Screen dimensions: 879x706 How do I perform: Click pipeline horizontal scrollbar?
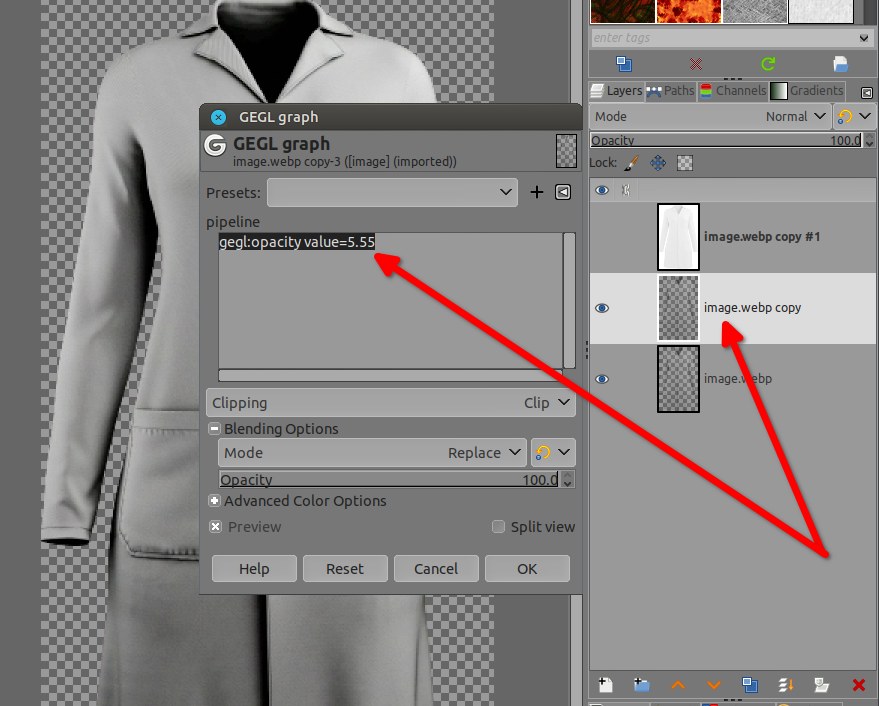pyautogui.click(x=390, y=375)
